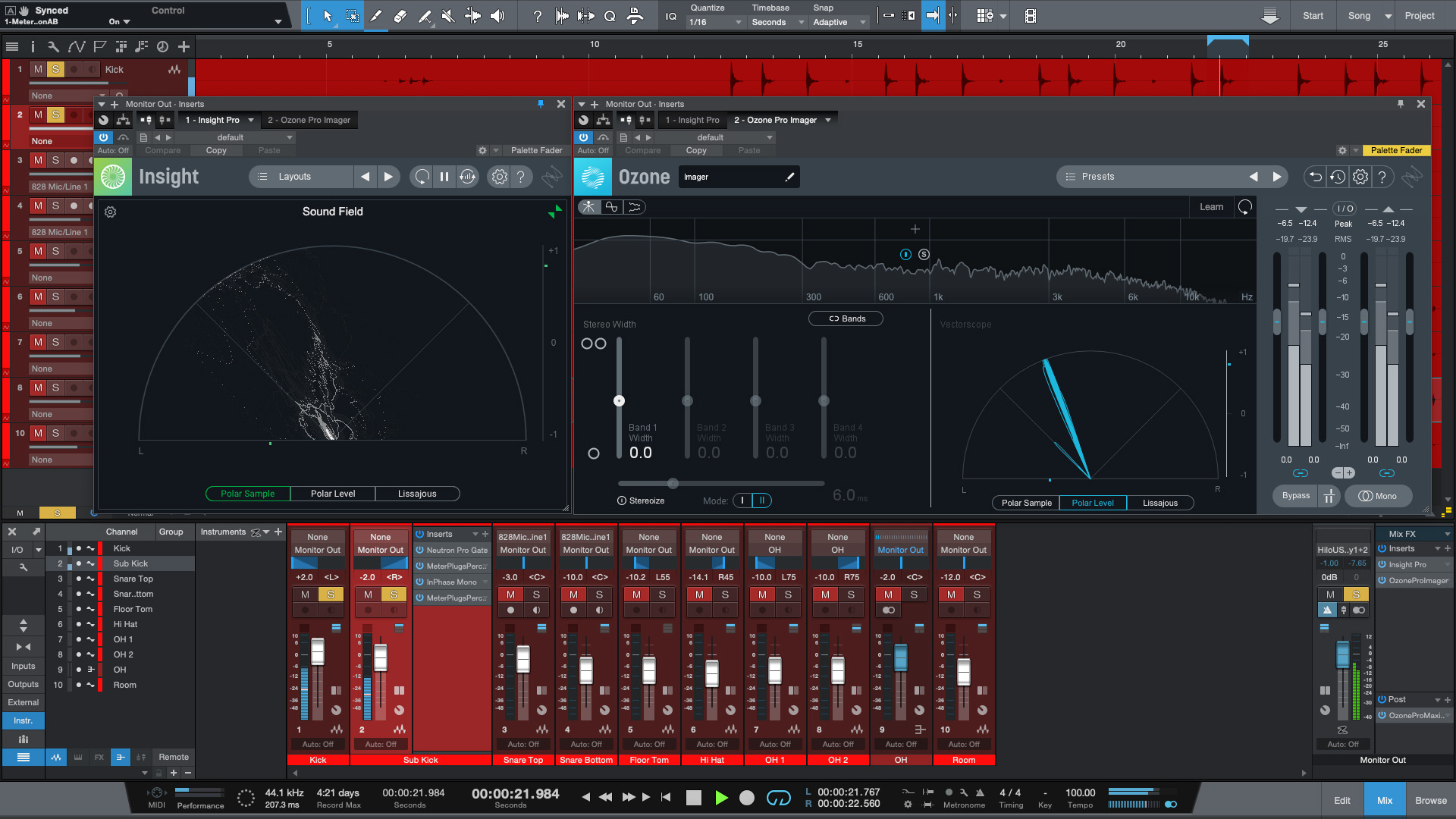Switch to 2 - Ozone Pro Imager tab in left window

pyautogui.click(x=309, y=120)
